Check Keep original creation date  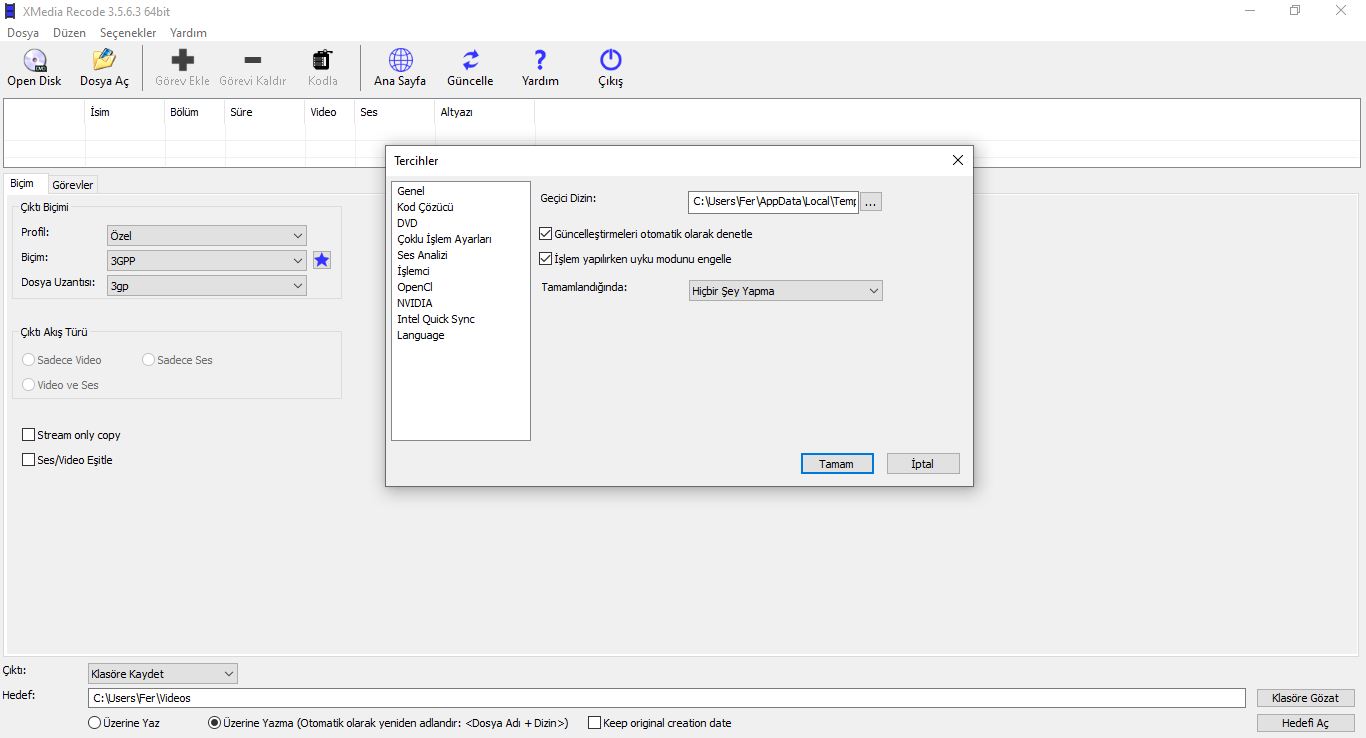(594, 722)
